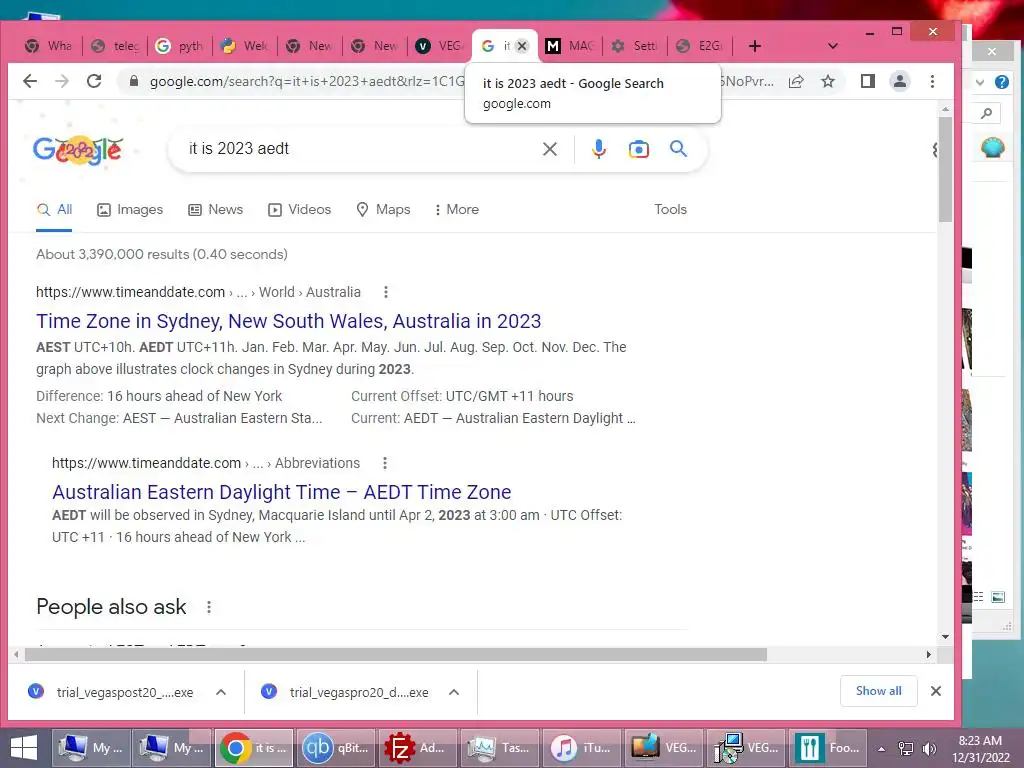Viewport: 1024px width, 768px height.
Task: Clear the search box with X
Action: (550, 149)
